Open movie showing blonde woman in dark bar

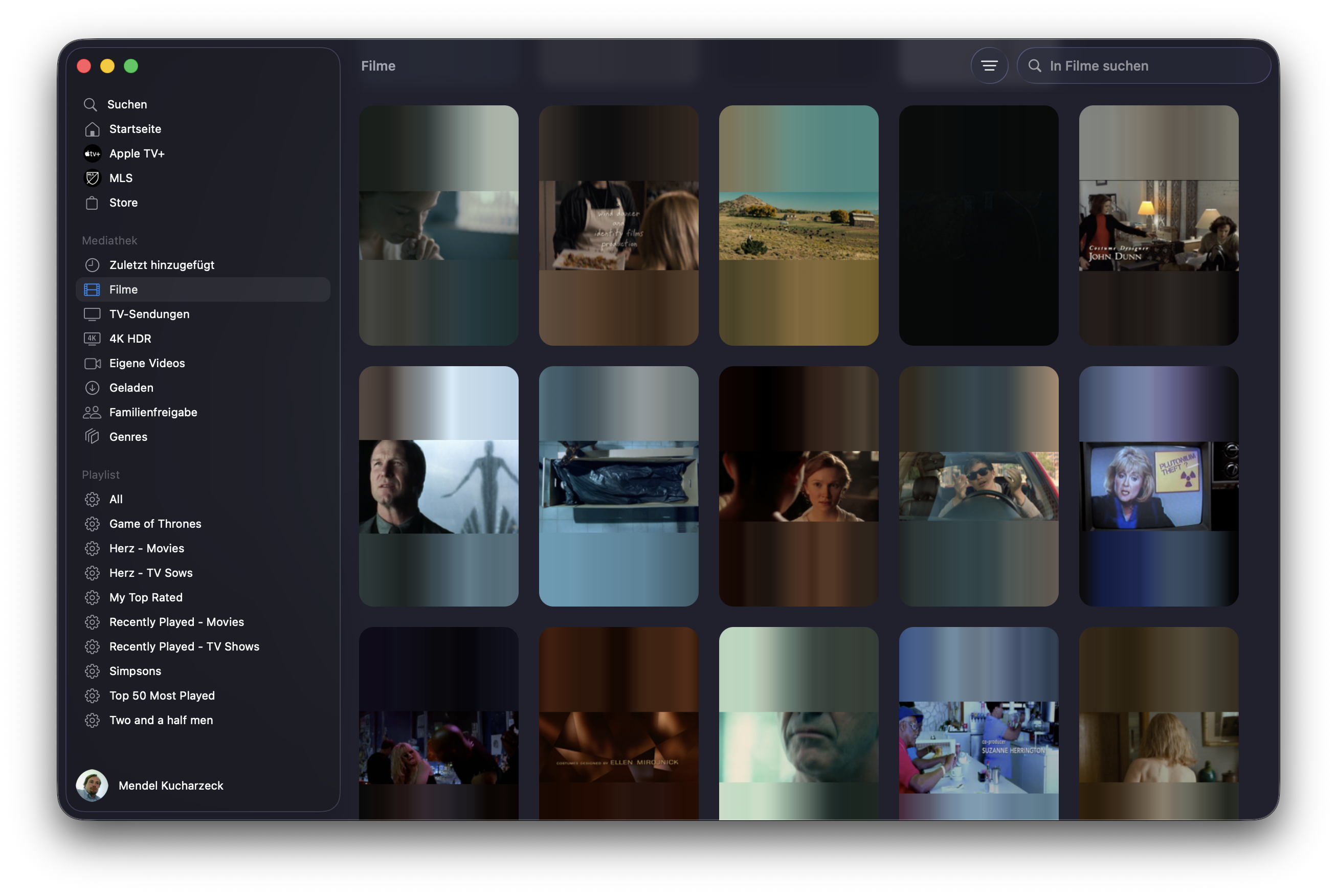pos(438,724)
